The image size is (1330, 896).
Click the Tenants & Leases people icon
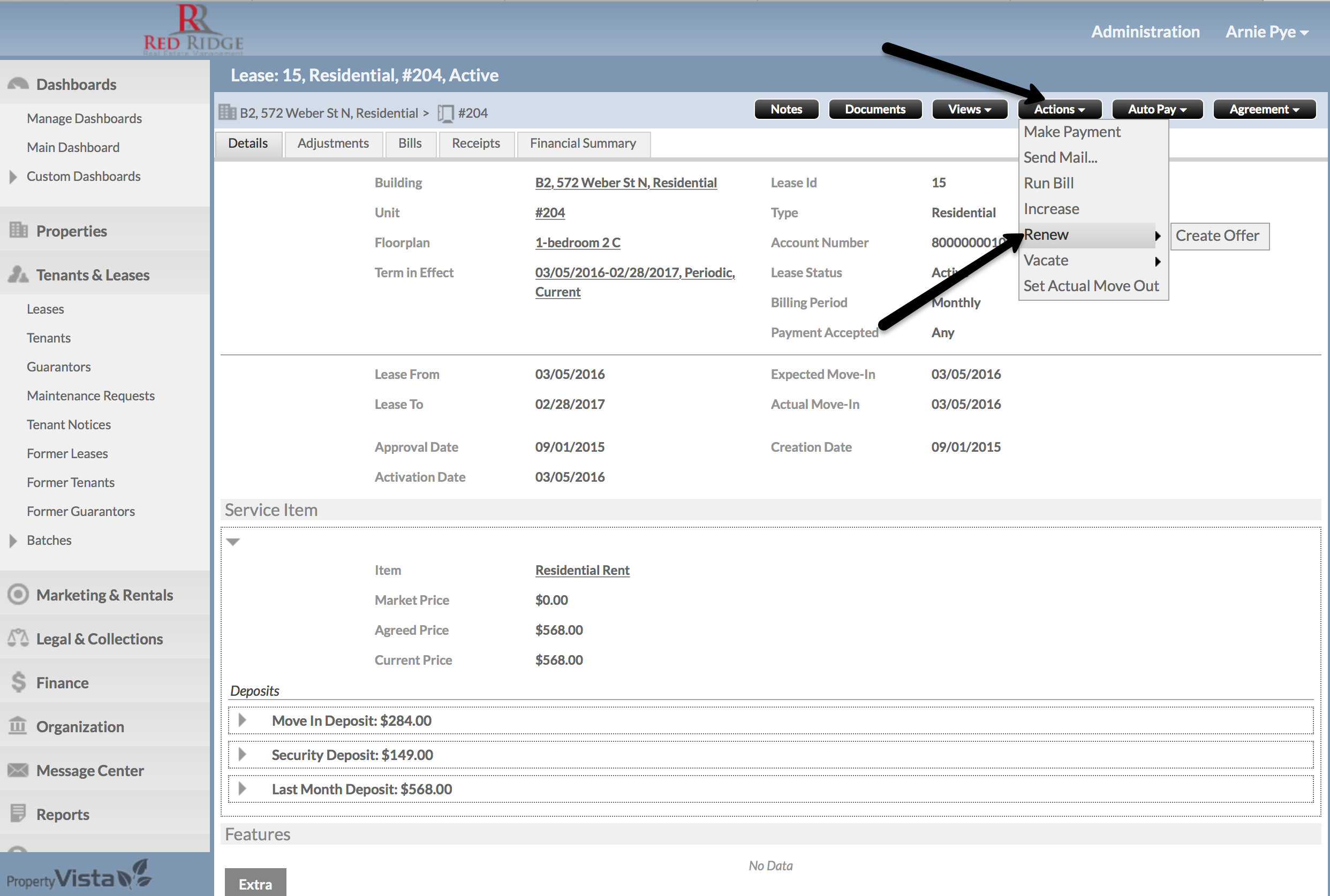(18, 274)
